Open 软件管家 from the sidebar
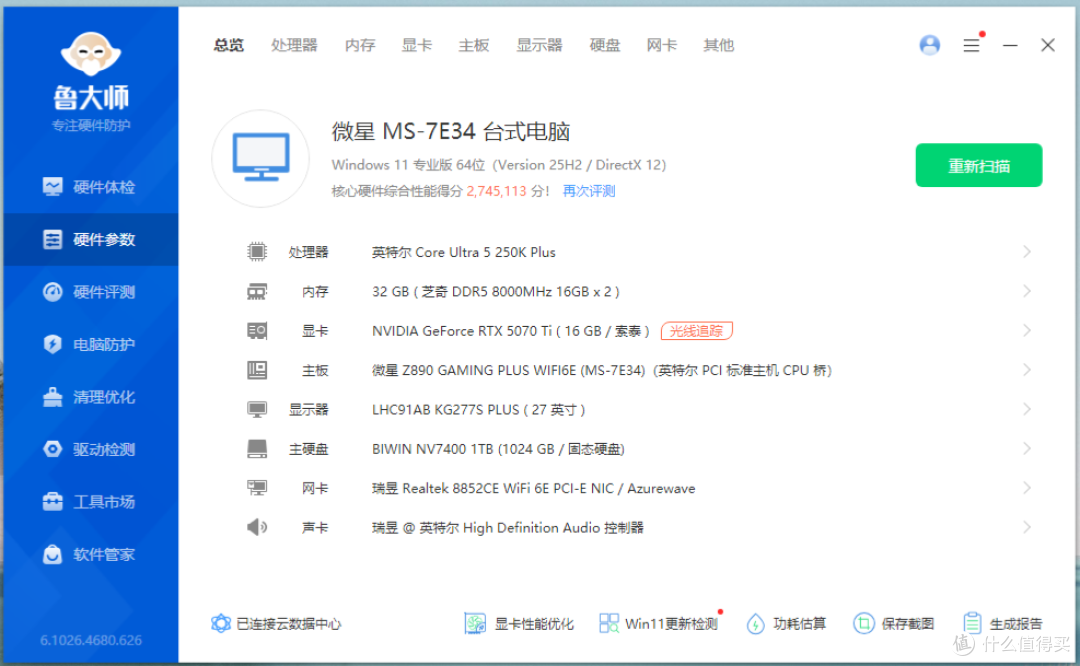Image resolution: width=1080 pixels, height=666 pixels. tap(90, 554)
